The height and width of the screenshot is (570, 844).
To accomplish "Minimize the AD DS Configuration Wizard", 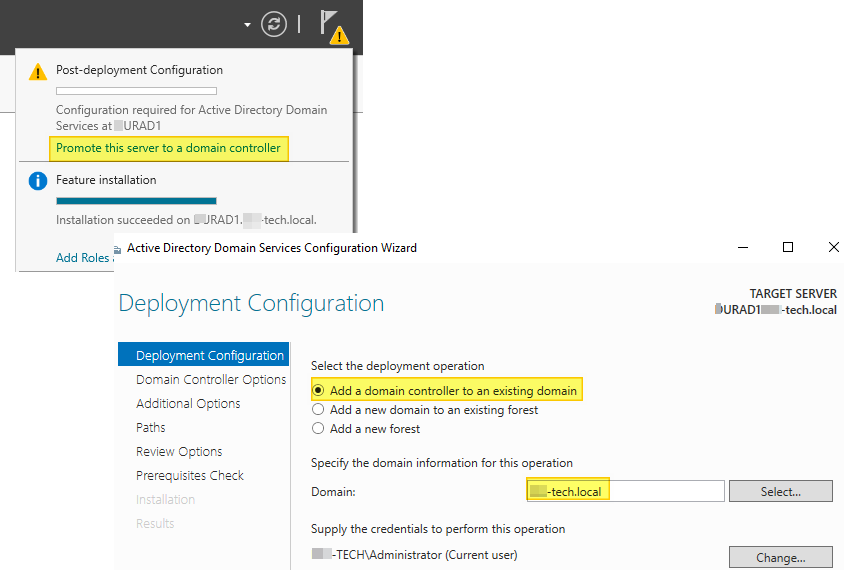I will click(743, 248).
